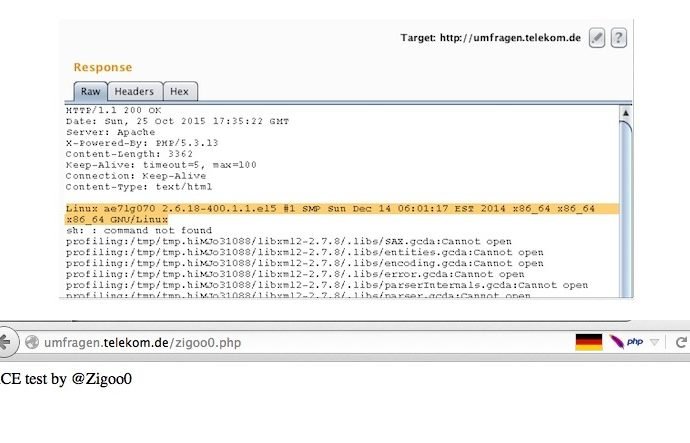
Task: Open the question mark help icon
Action: (x=618, y=38)
